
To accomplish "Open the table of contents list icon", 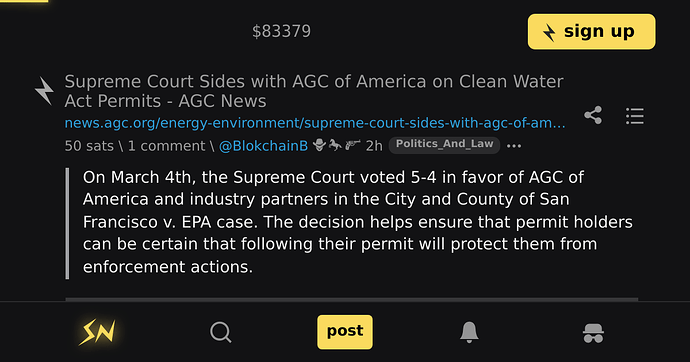I will tap(635, 116).
